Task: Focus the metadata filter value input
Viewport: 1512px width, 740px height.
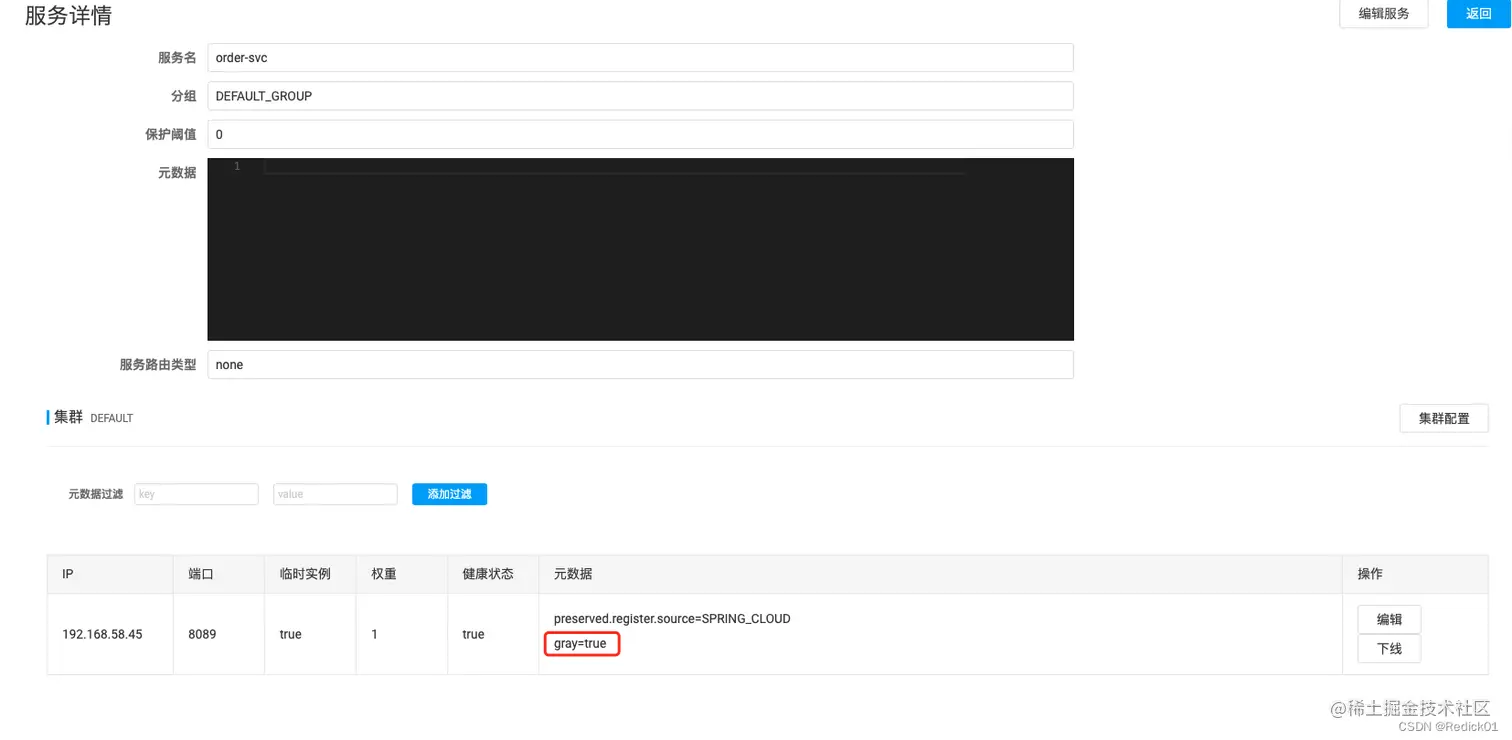Action: click(335, 494)
